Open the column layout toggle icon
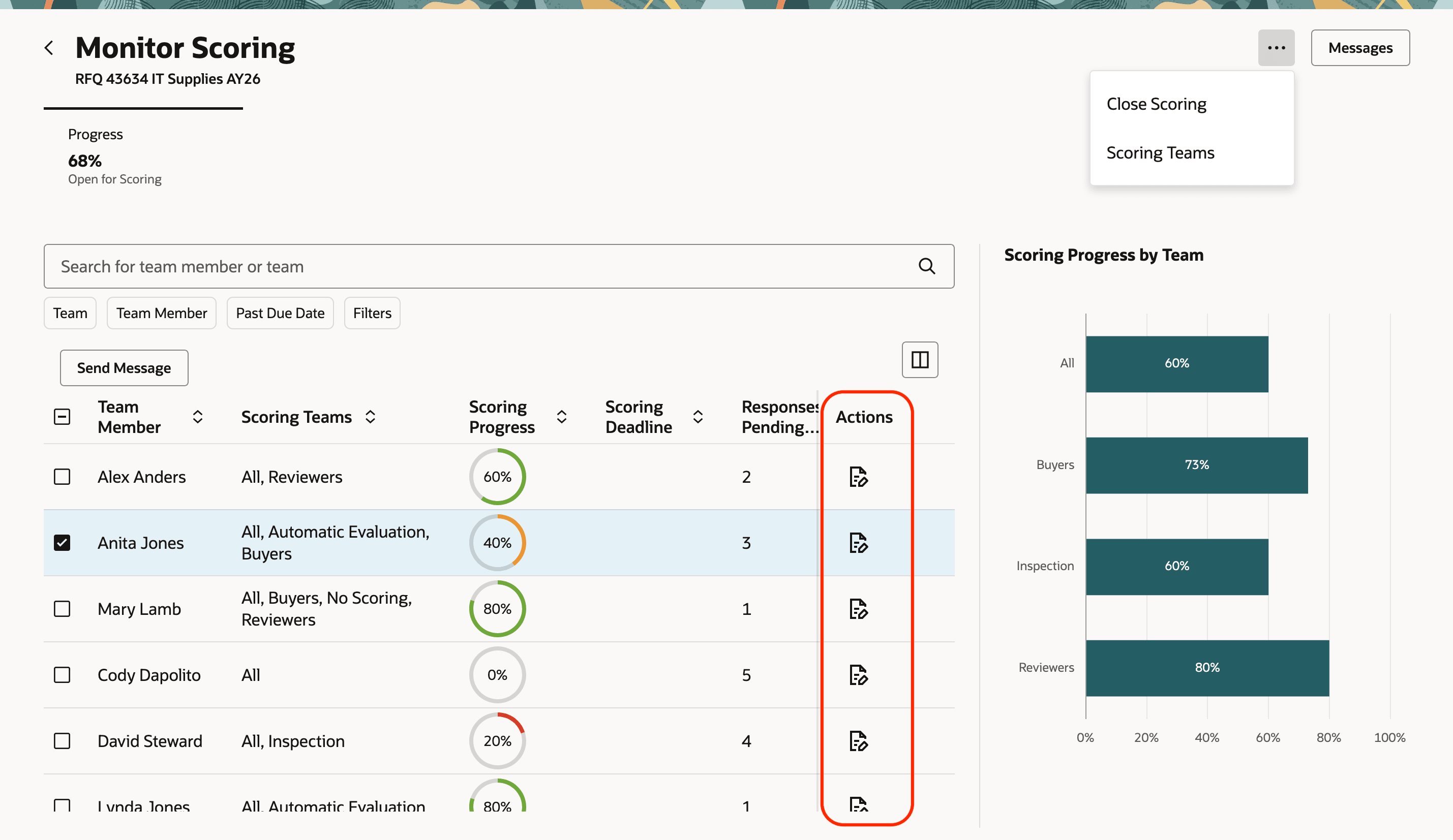 919,360
